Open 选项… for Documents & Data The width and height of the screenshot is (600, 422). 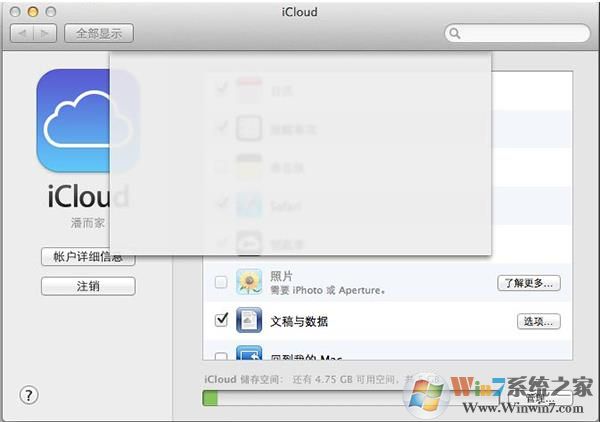coord(539,321)
